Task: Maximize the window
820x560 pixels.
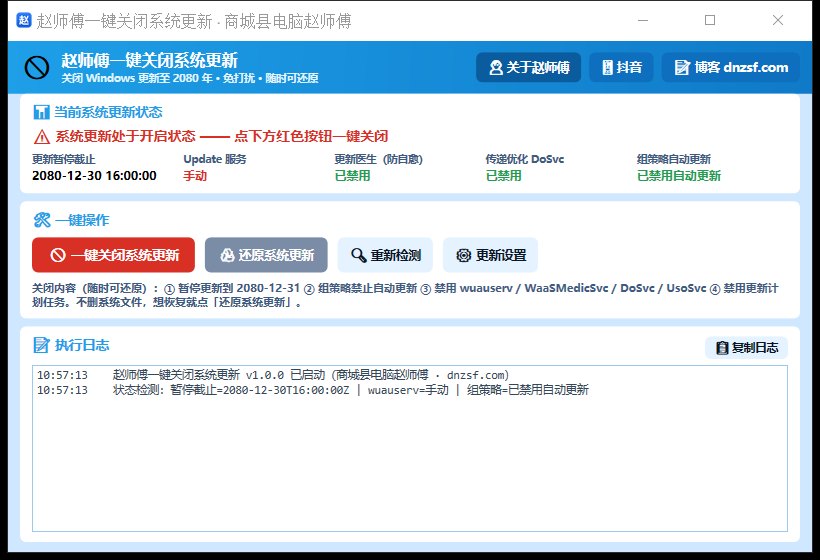Action: point(710,20)
